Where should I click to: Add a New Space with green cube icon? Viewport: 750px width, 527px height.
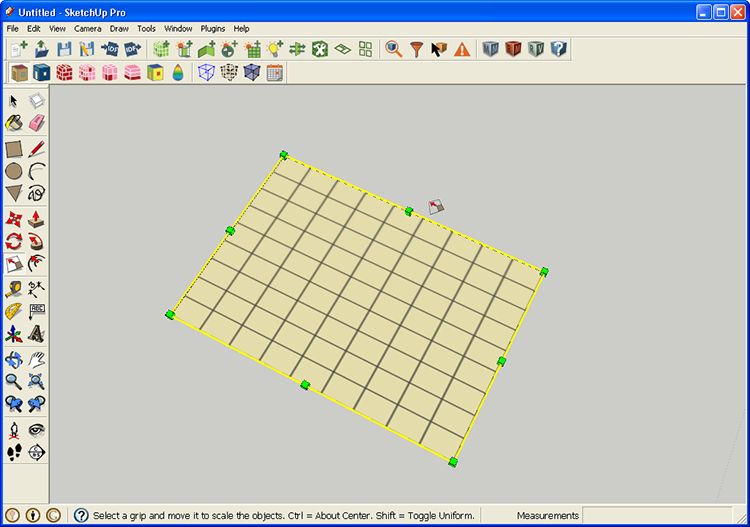coord(161,49)
